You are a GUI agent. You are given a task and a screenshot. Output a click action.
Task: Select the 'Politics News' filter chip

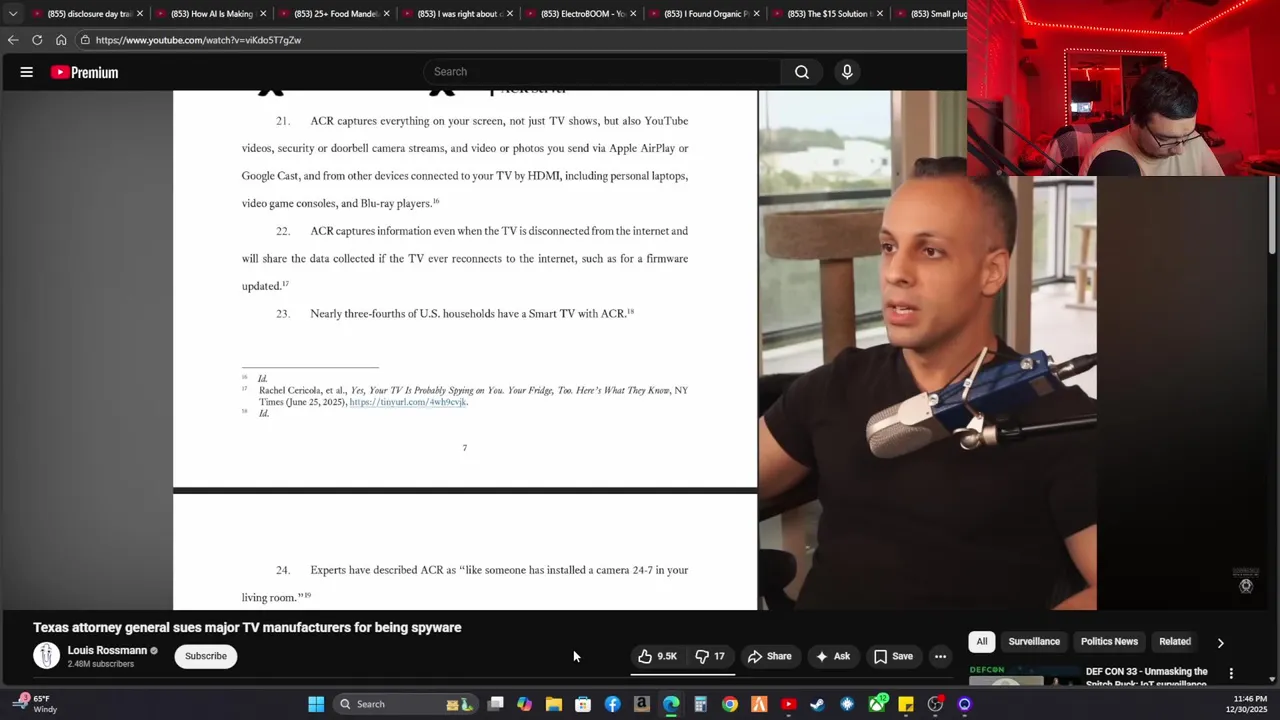1109,642
